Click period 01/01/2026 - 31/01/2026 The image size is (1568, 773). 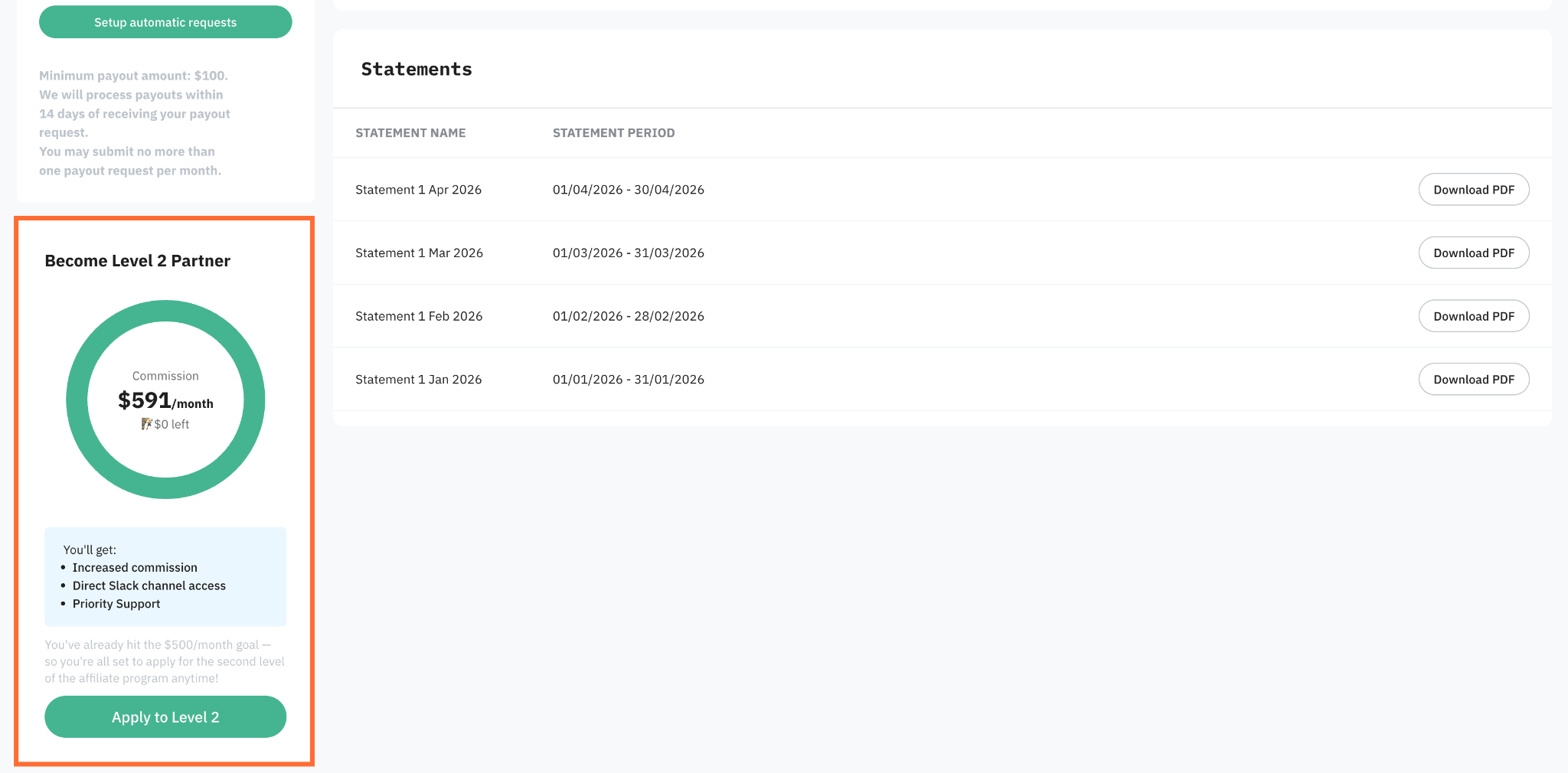[629, 380]
